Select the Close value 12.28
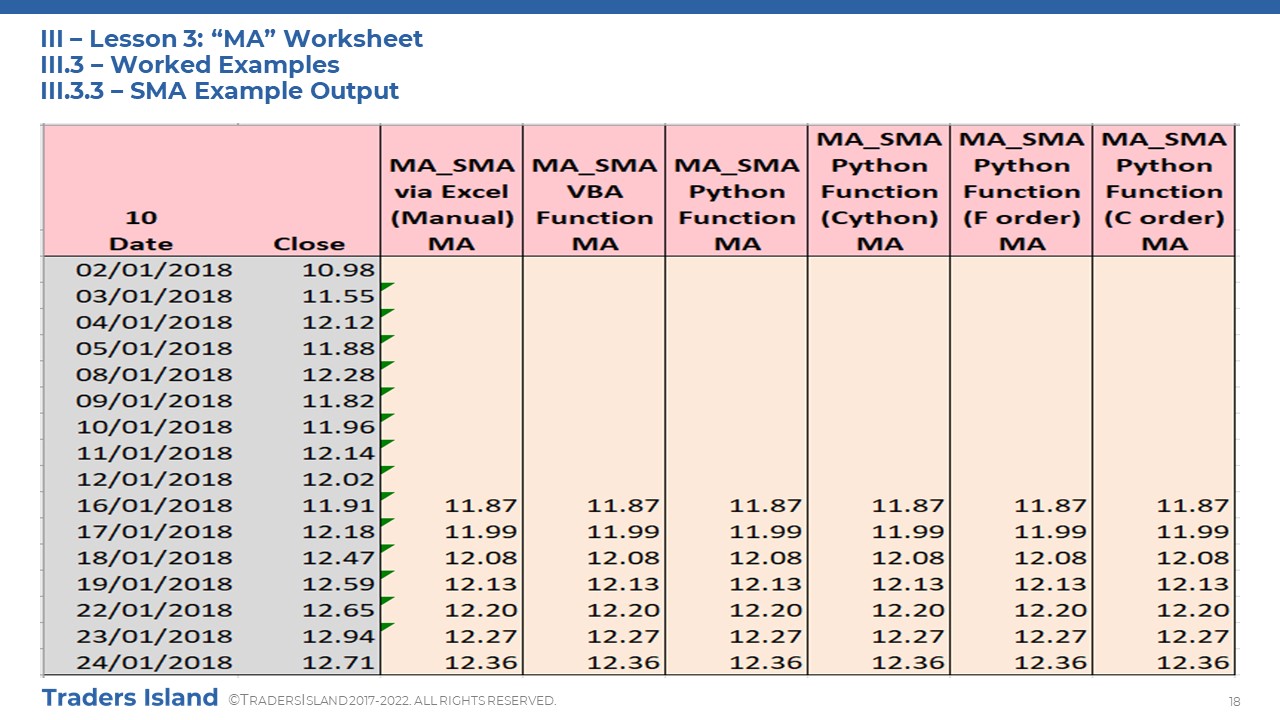This screenshot has width=1280, height=720. [x=339, y=374]
